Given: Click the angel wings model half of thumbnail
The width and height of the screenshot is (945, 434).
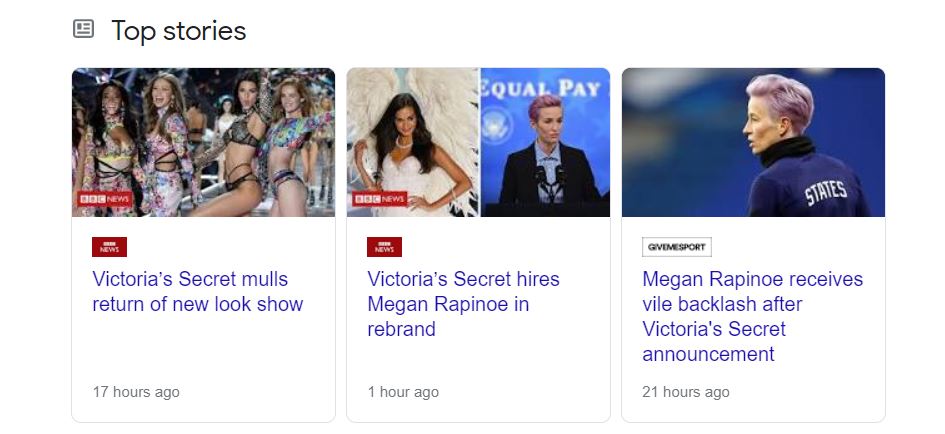Looking at the screenshot, I should [413, 142].
